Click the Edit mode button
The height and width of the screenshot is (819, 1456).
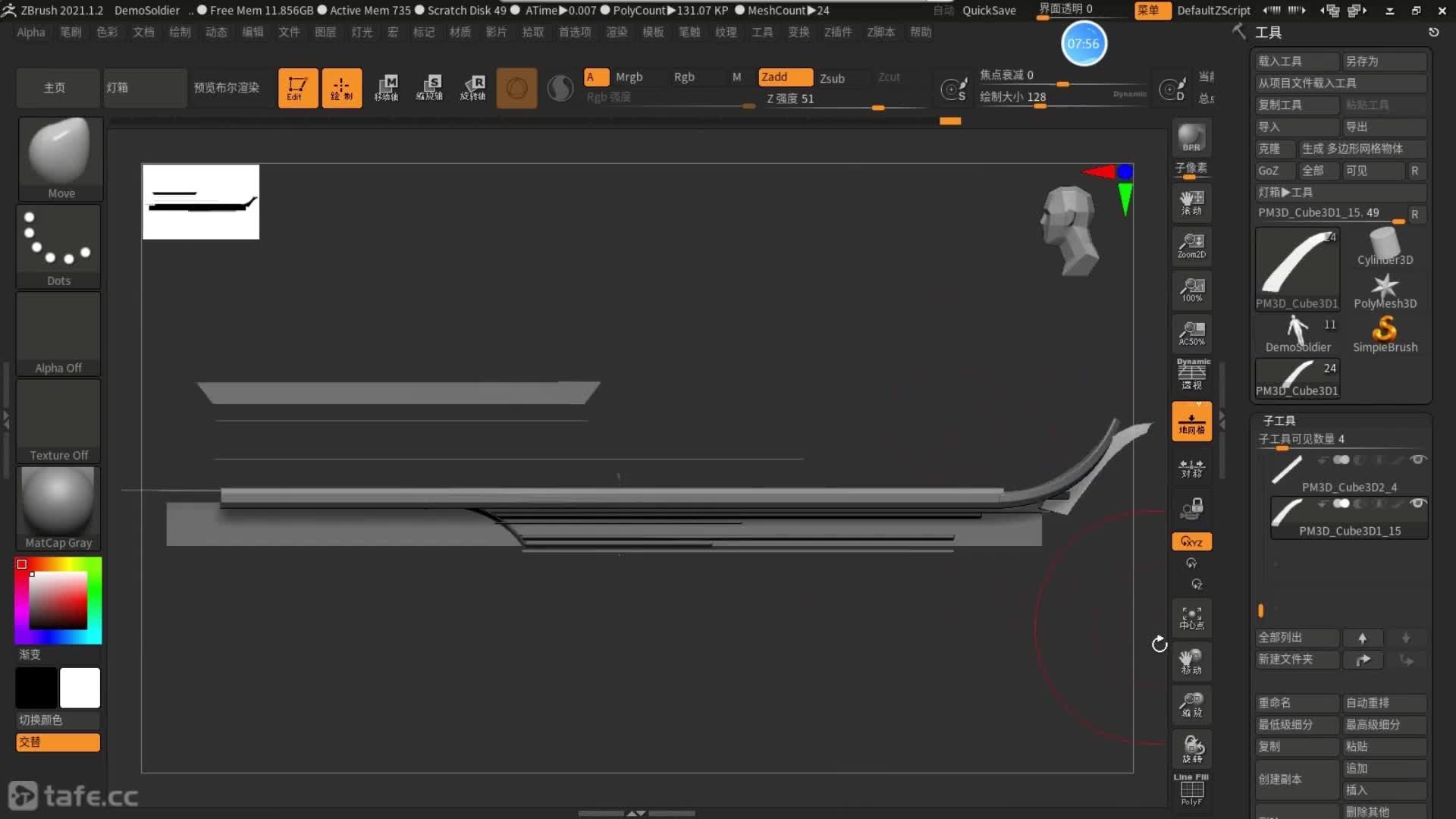pyautogui.click(x=297, y=88)
